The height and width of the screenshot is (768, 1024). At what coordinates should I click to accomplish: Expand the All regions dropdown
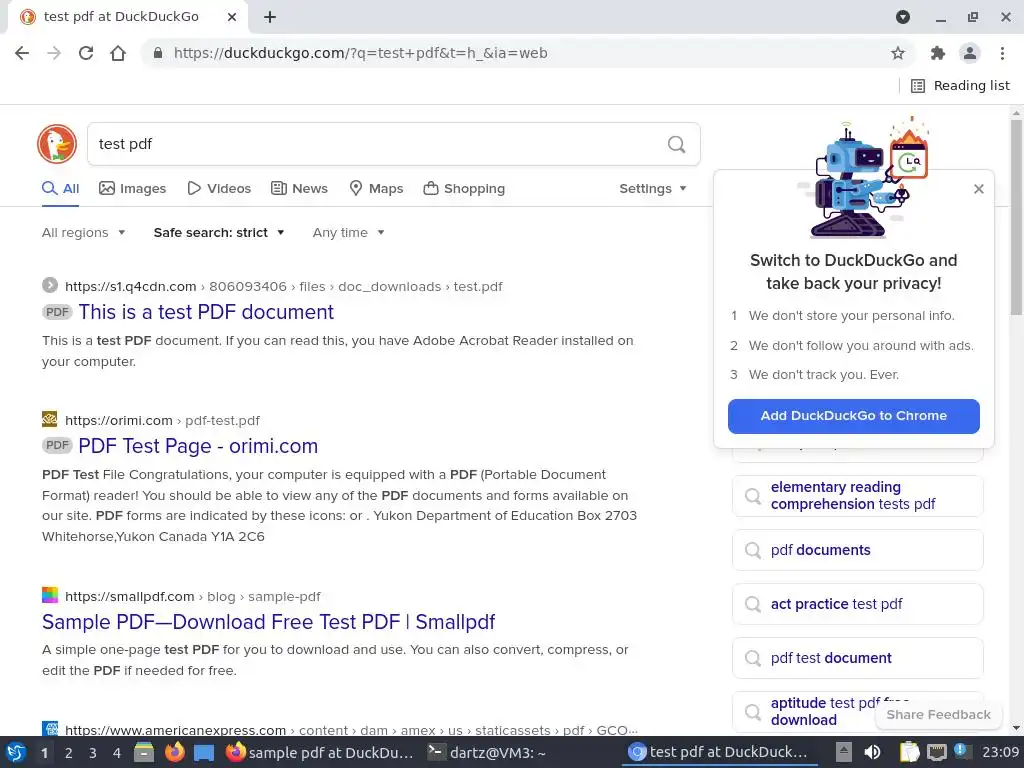pyautogui.click(x=84, y=232)
